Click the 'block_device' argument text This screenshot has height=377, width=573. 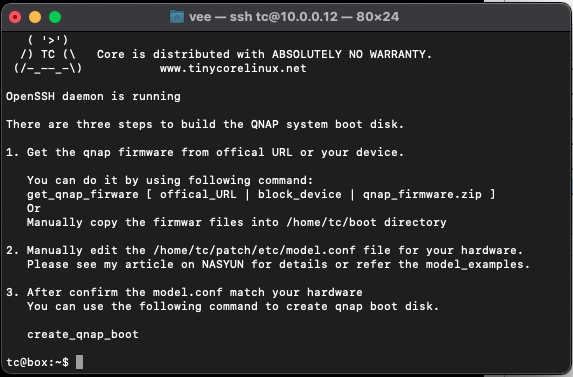point(300,194)
